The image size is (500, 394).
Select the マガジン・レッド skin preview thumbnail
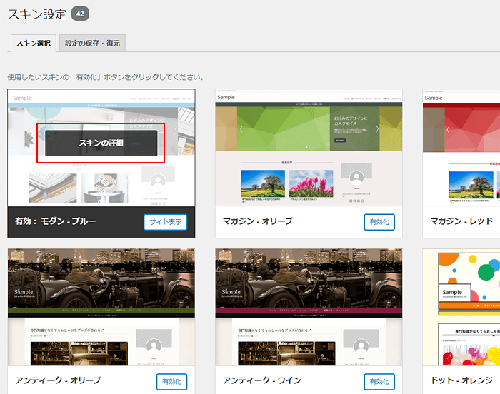461,148
